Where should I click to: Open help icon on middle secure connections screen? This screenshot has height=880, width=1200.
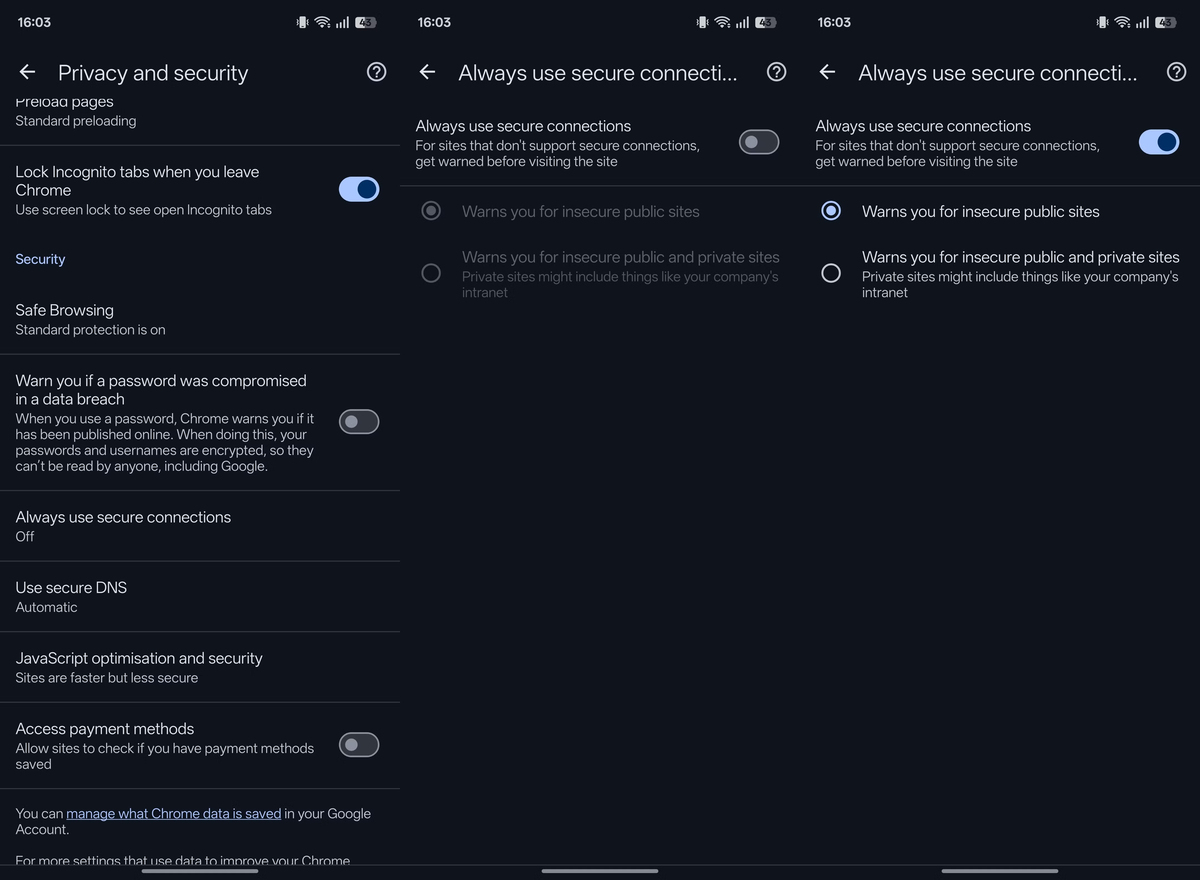click(x=776, y=72)
